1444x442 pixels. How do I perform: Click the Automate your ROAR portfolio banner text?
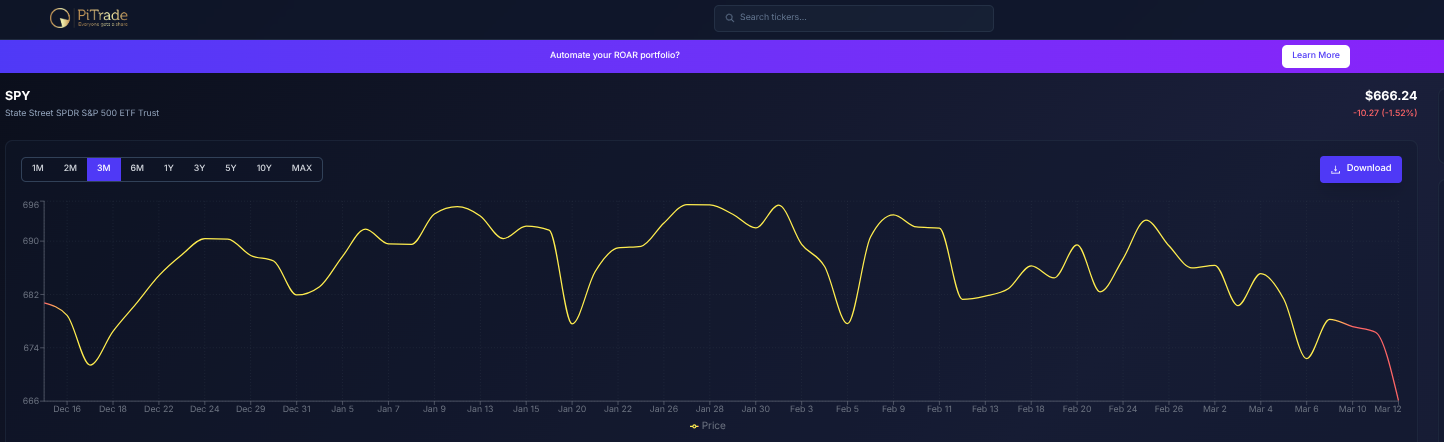(615, 55)
